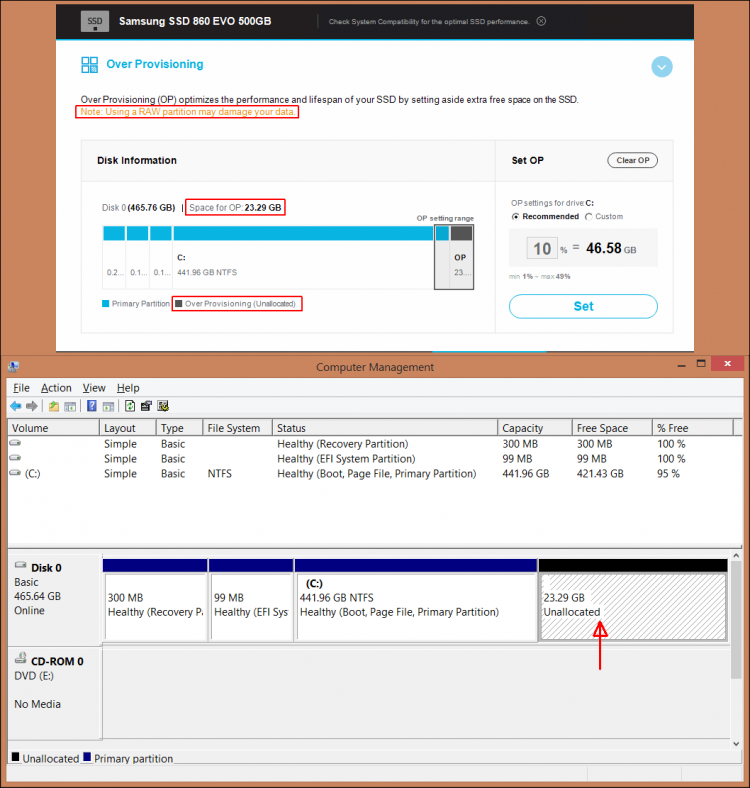
Task: Open the View menu
Action: pos(94,388)
